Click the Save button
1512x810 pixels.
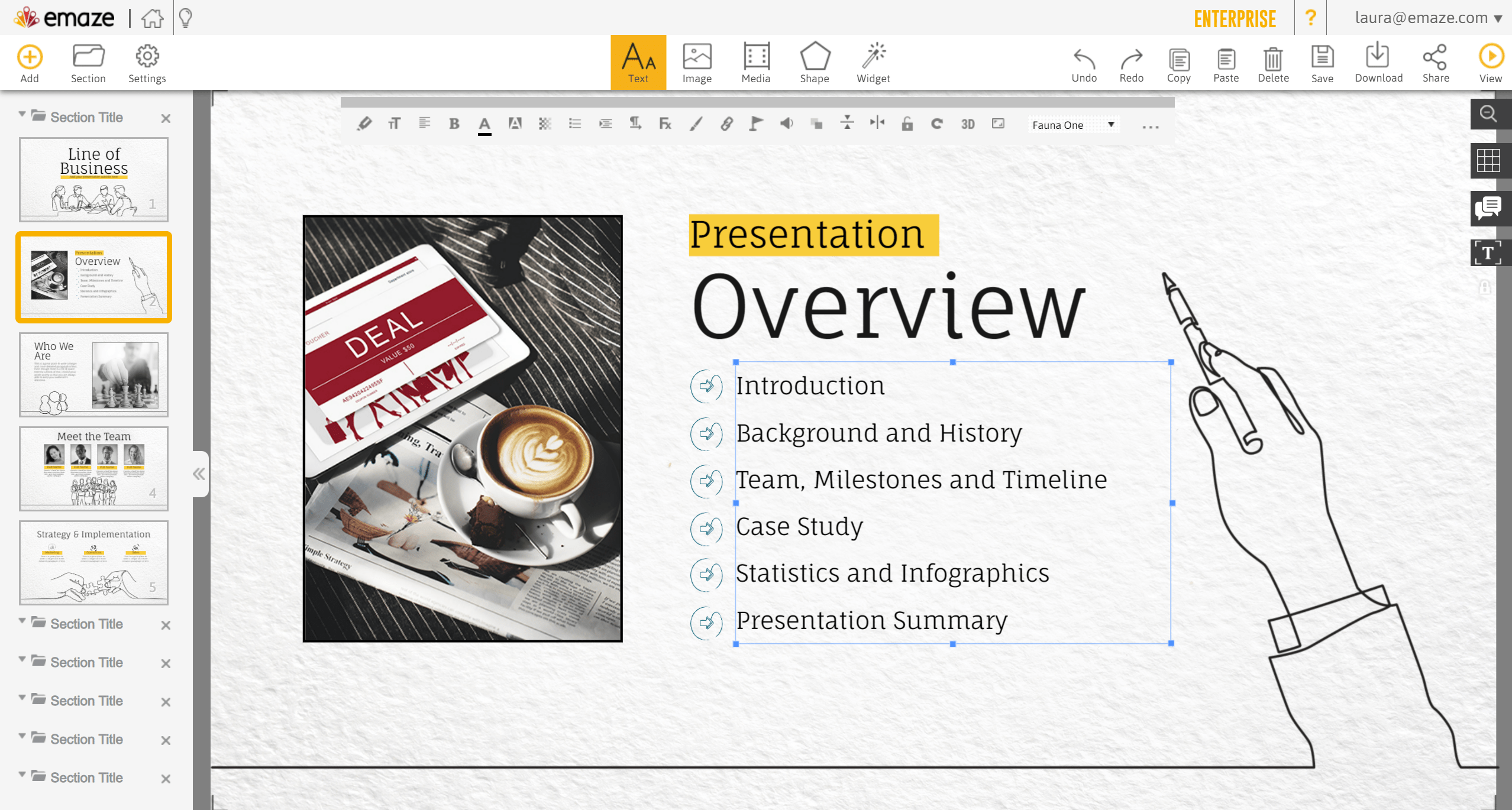coord(1321,63)
